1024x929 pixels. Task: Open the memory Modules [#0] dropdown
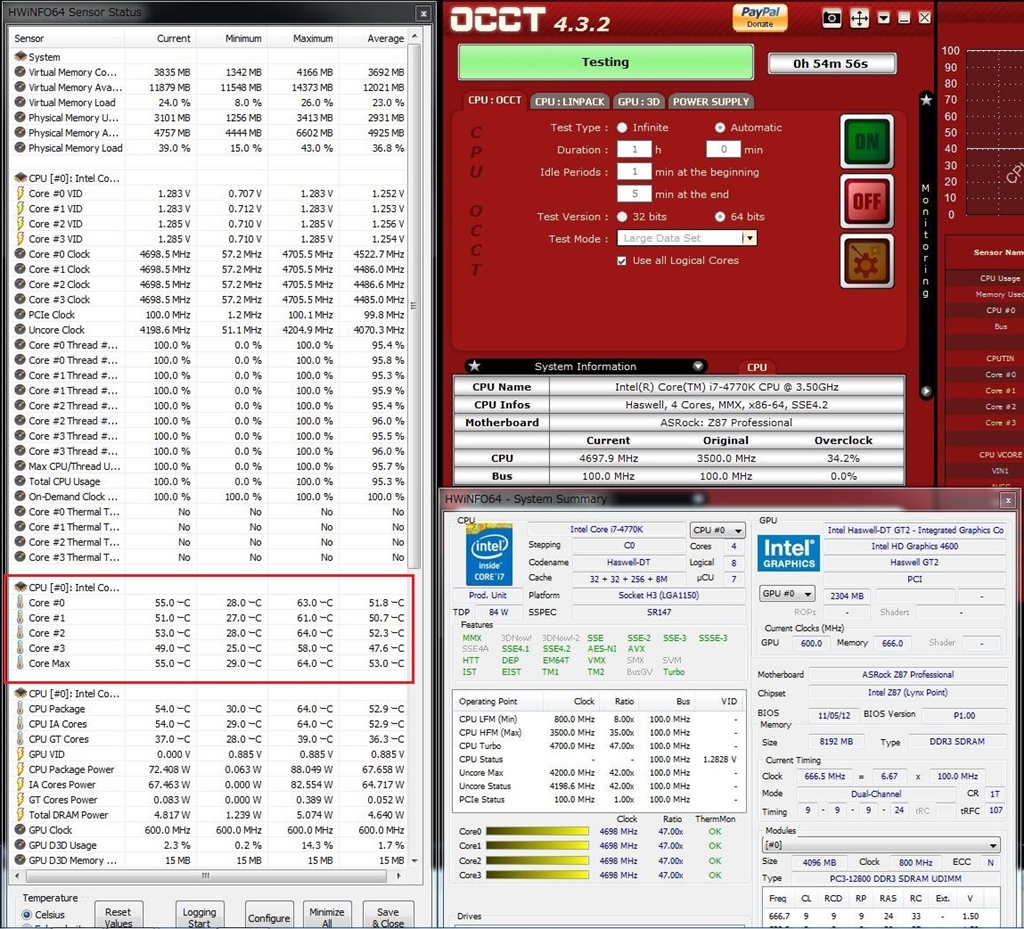881,845
